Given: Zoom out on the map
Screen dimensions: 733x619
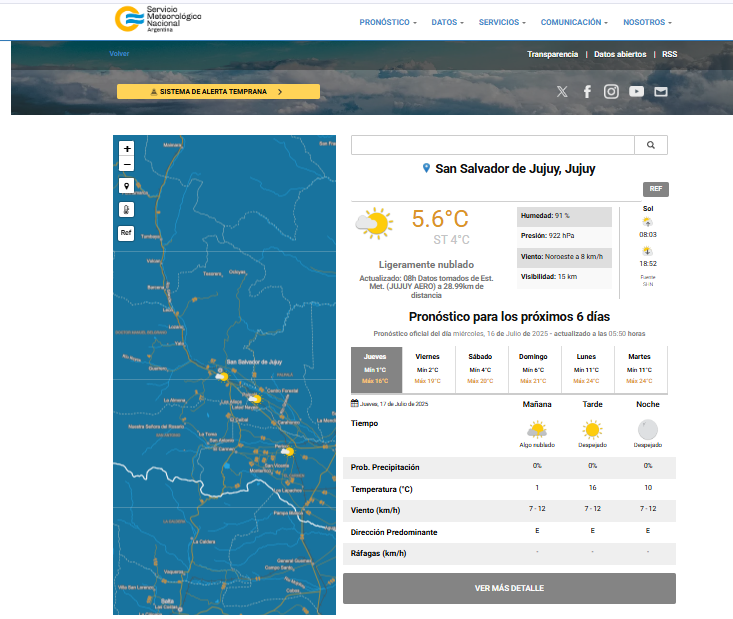Looking at the screenshot, I should (x=127, y=164).
